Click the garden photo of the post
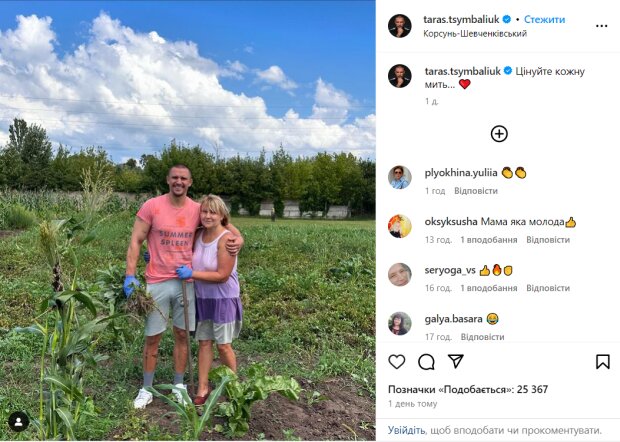 coord(187,221)
